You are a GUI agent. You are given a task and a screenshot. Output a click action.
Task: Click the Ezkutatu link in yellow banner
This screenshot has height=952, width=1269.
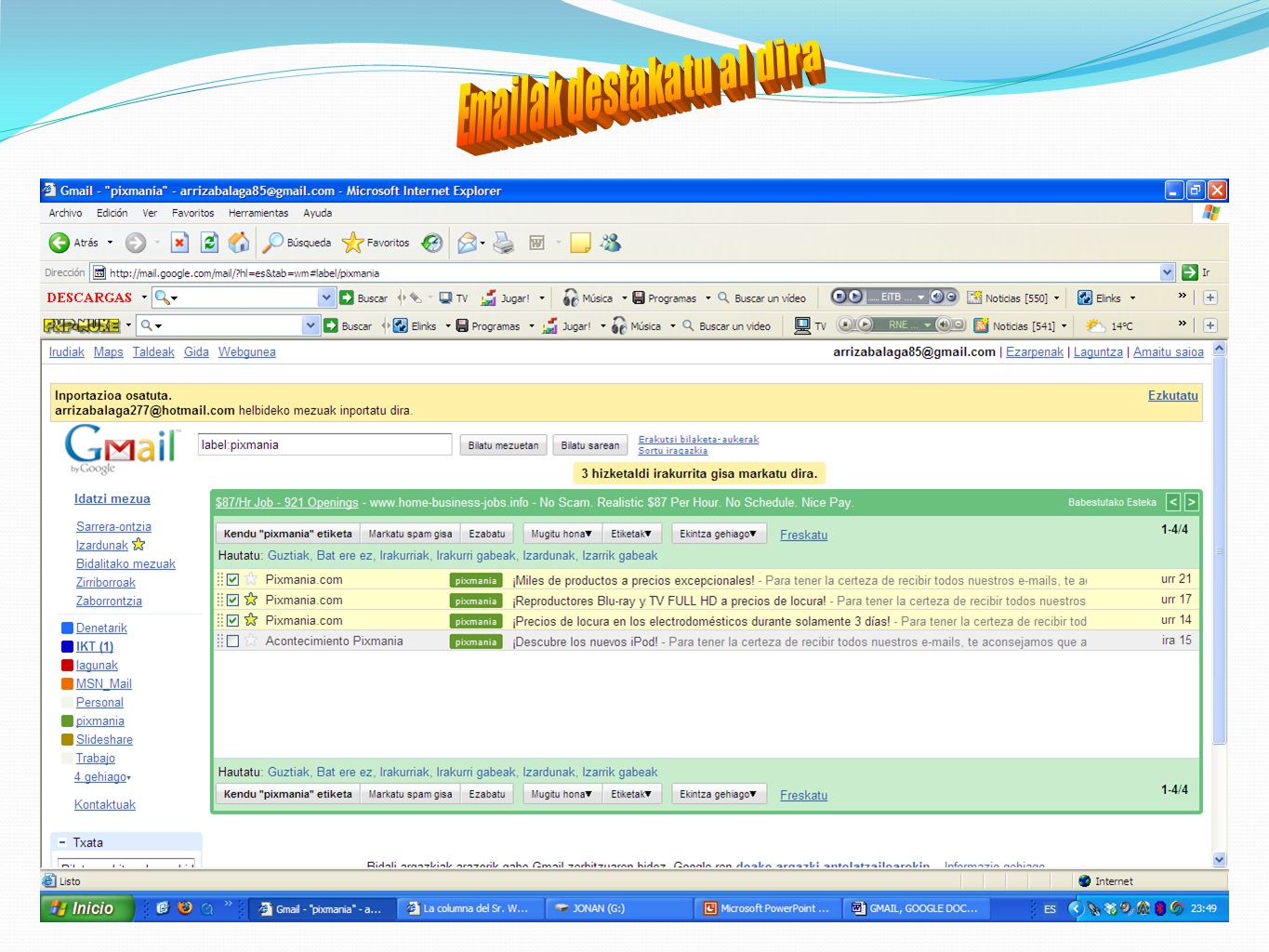[x=1172, y=396]
